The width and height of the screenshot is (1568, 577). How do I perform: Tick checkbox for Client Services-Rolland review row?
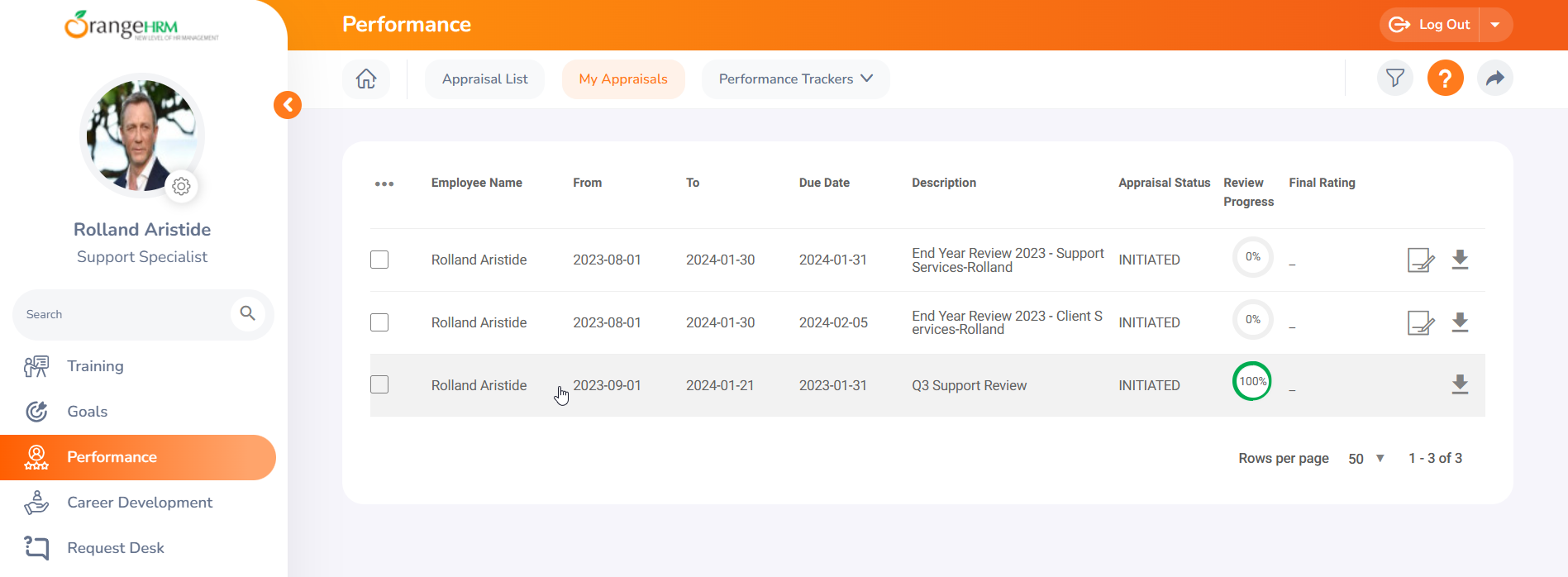[x=379, y=322]
